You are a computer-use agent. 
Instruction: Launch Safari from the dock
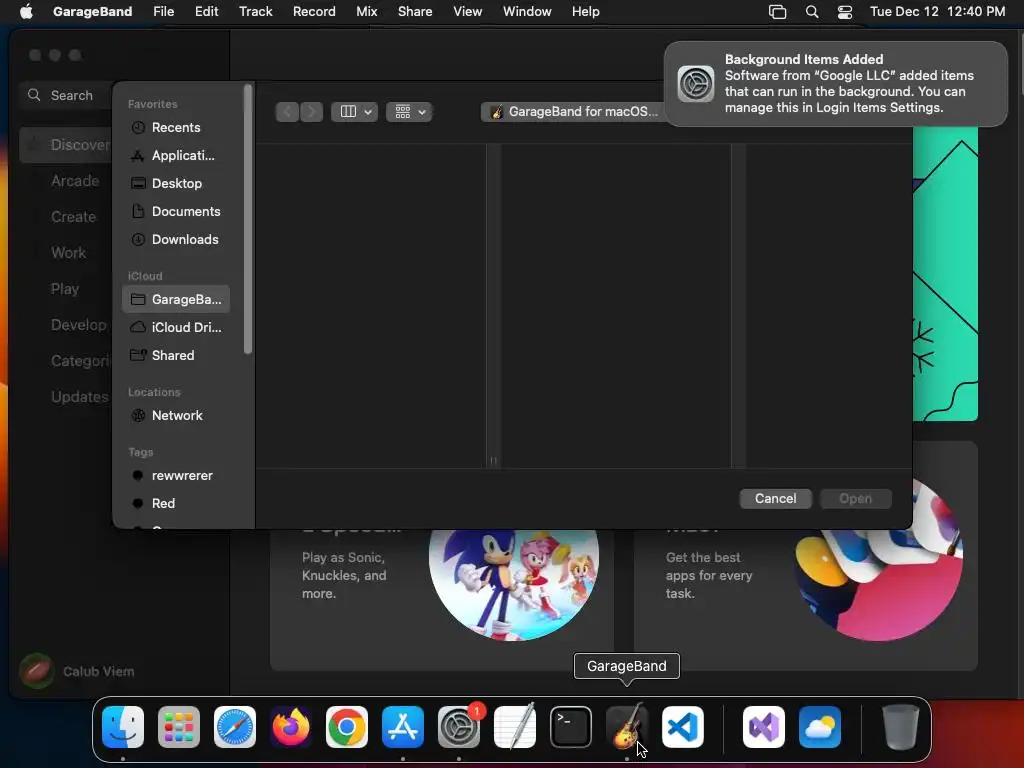tap(235, 727)
